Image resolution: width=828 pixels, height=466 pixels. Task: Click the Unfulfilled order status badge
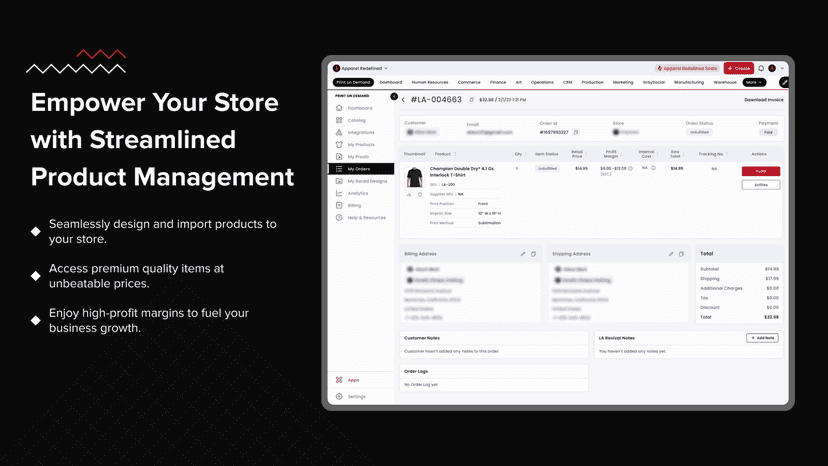699,132
